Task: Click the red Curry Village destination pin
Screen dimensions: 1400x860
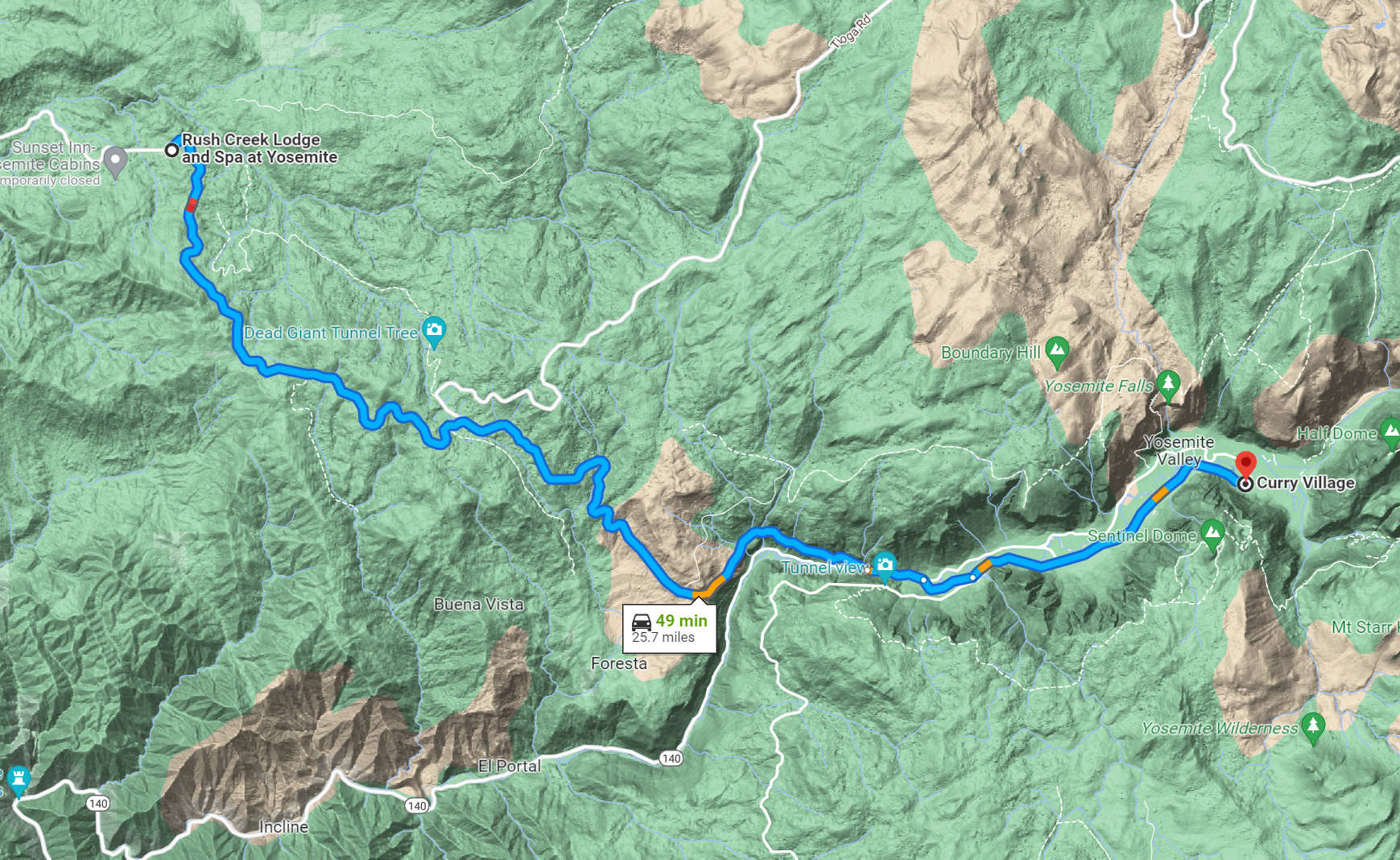Action: point(1245,466)
